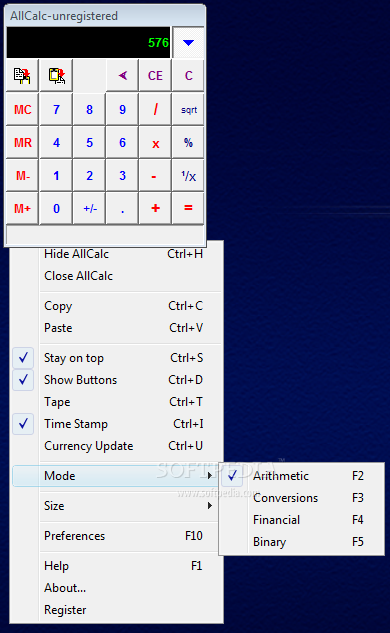Click the decimal point button

click(x=122, y=209)
